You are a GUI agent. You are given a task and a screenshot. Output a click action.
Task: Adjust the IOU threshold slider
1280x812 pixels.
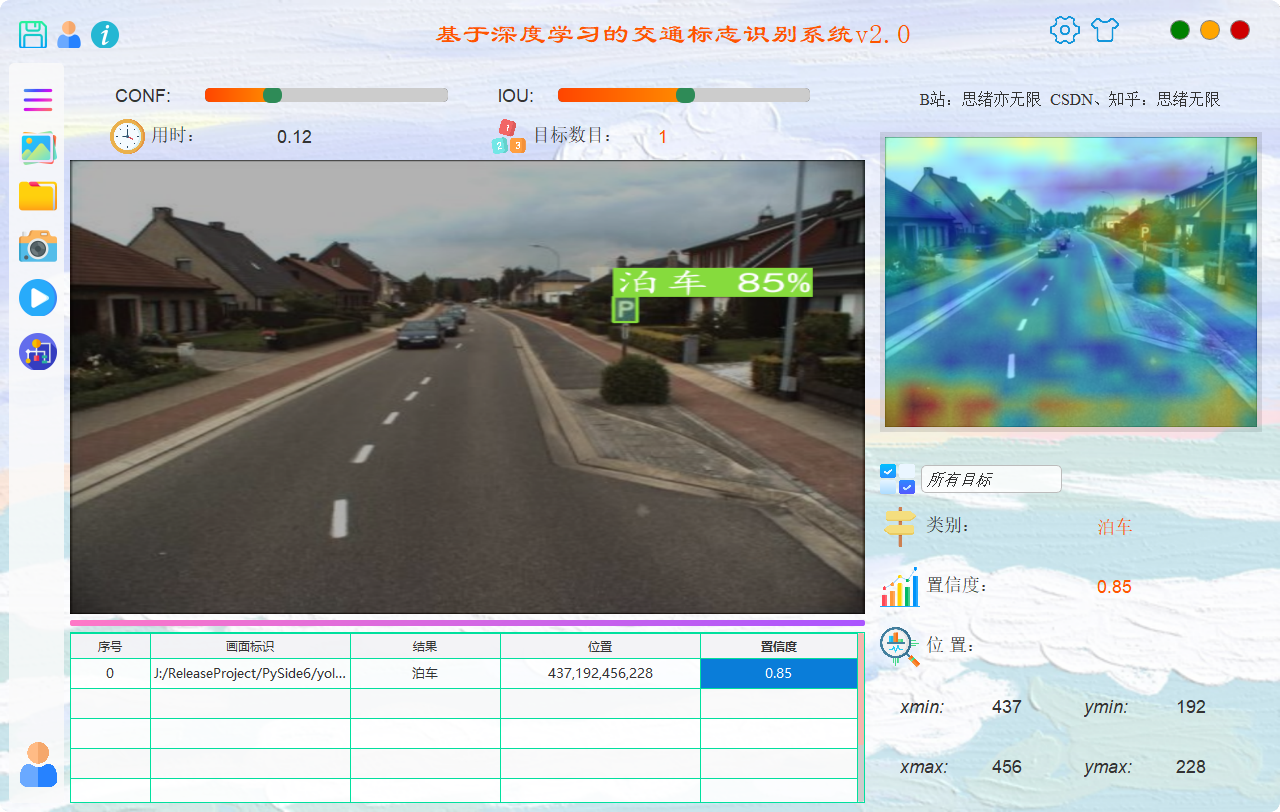pos(685,95)
